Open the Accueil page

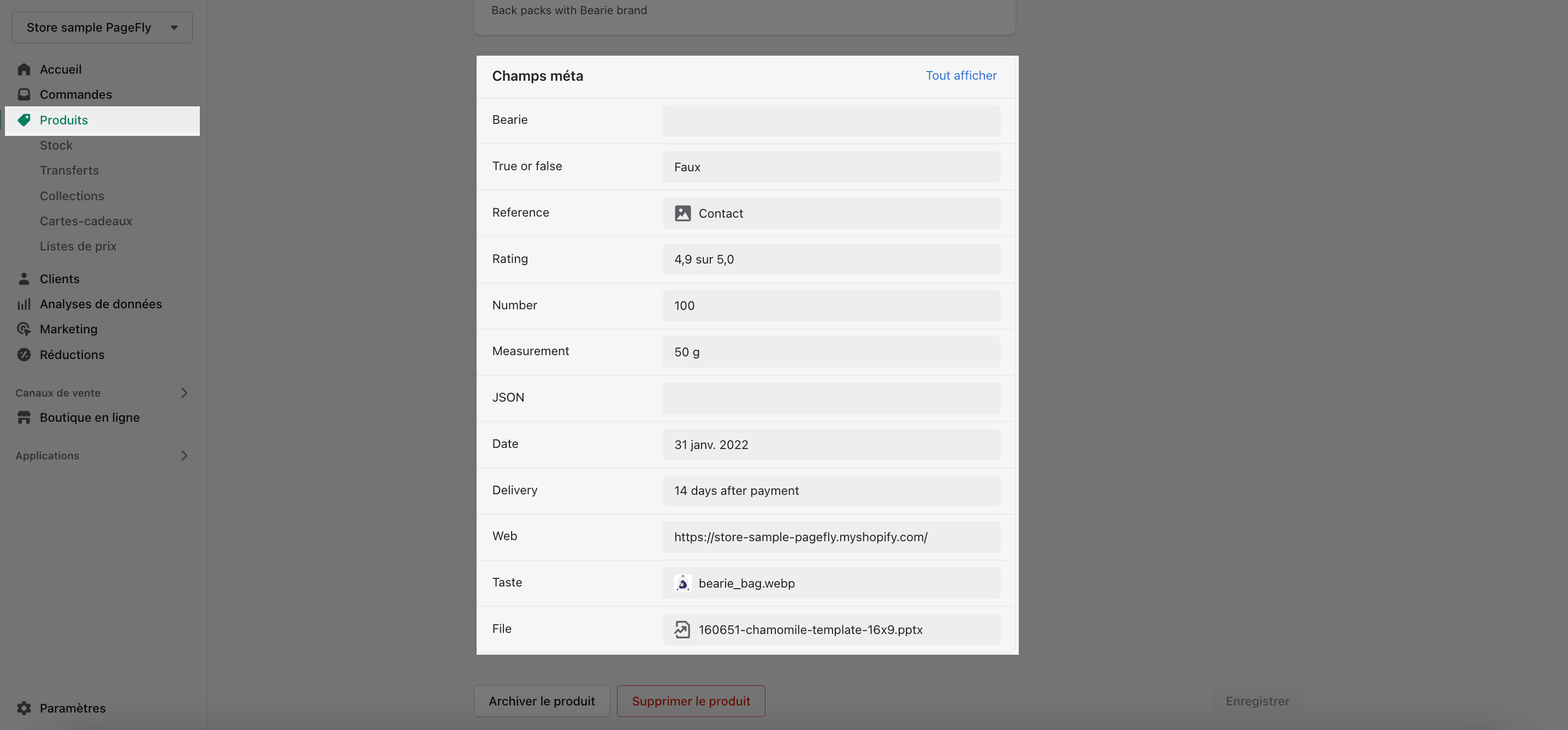[x=61, y=69]
